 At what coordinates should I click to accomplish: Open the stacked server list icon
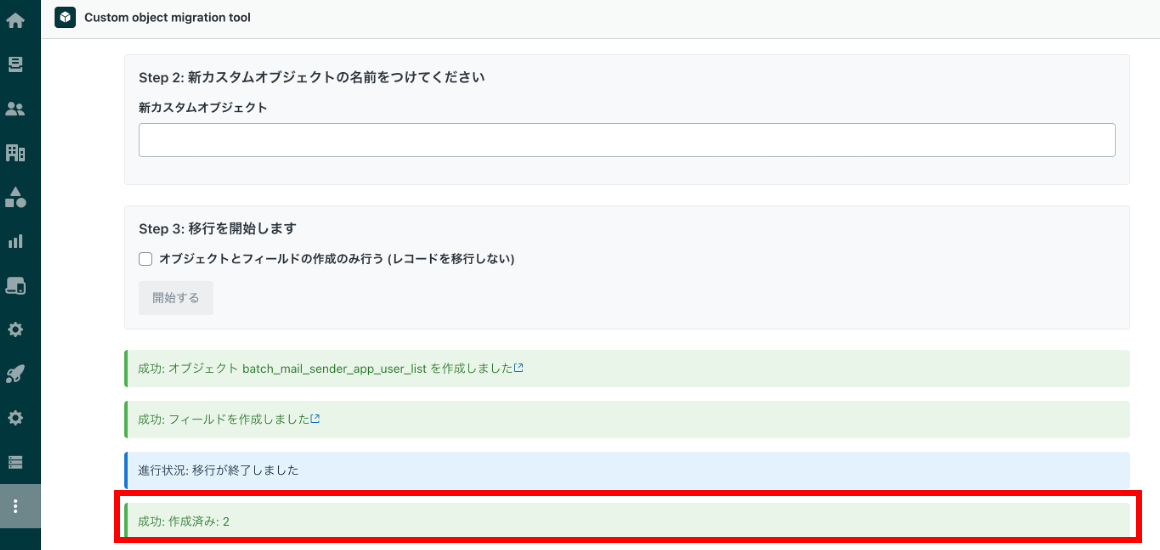click(x=16, y=462)
